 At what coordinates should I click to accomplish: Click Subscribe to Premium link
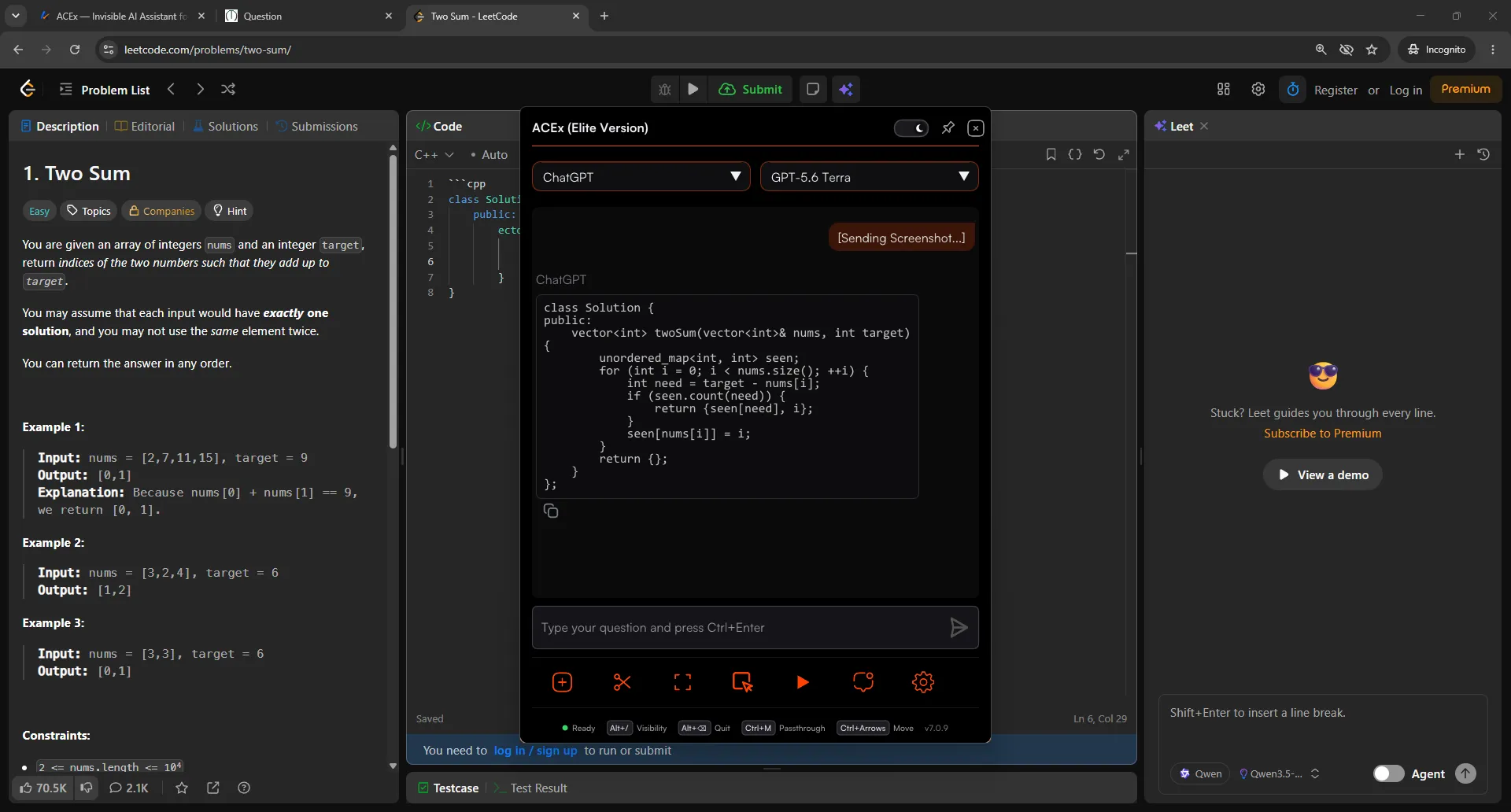tap(1322, 434)
